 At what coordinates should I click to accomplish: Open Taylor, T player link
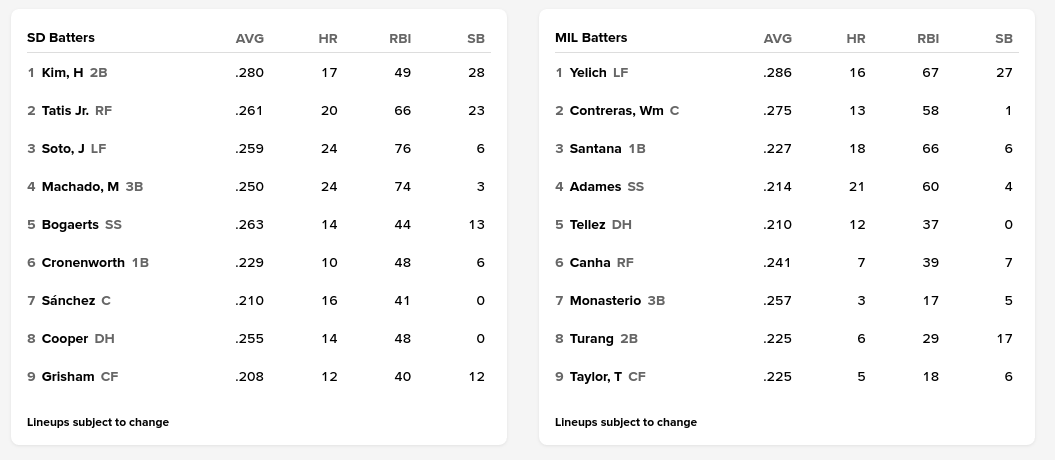coord(595,377)
